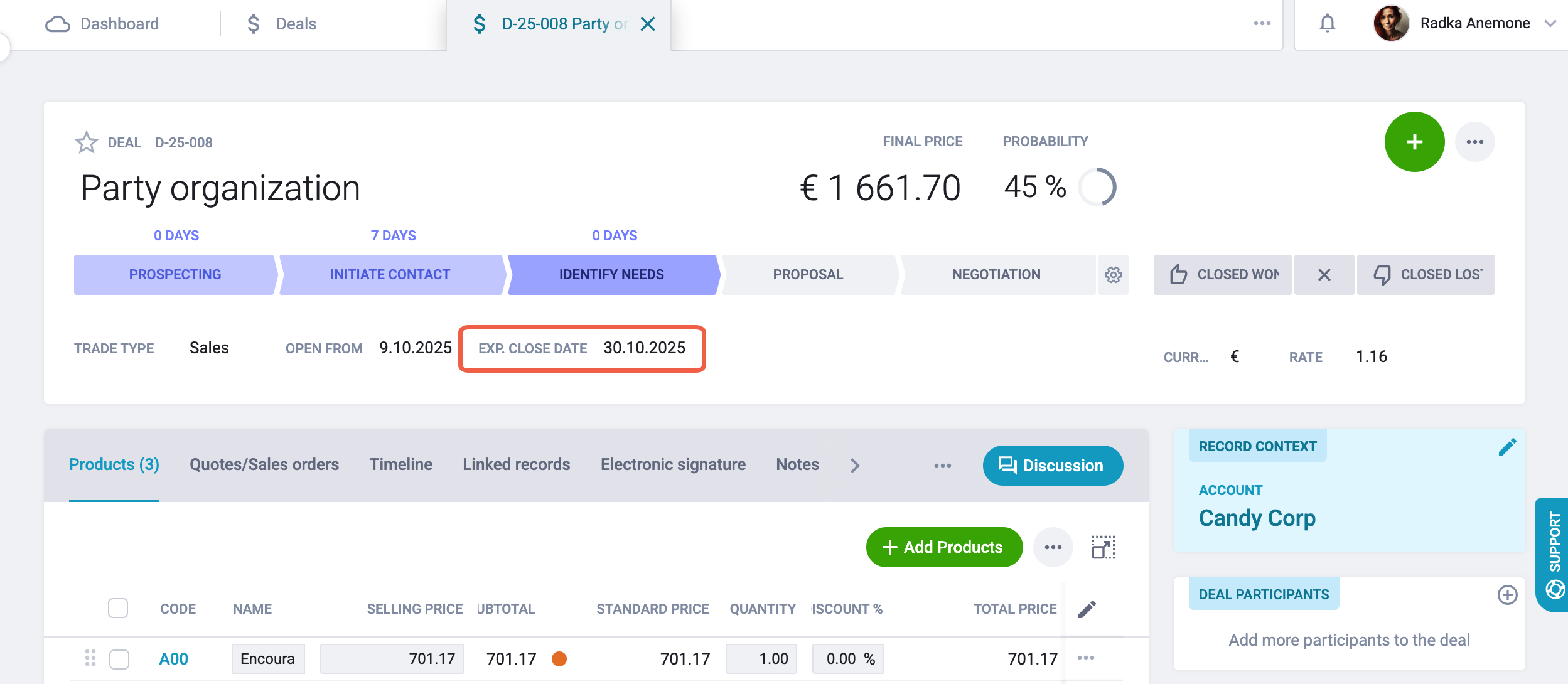Open the notifications bell
The width and height of the screenshot is (1568, 684).
click(x=1327, y=24)
